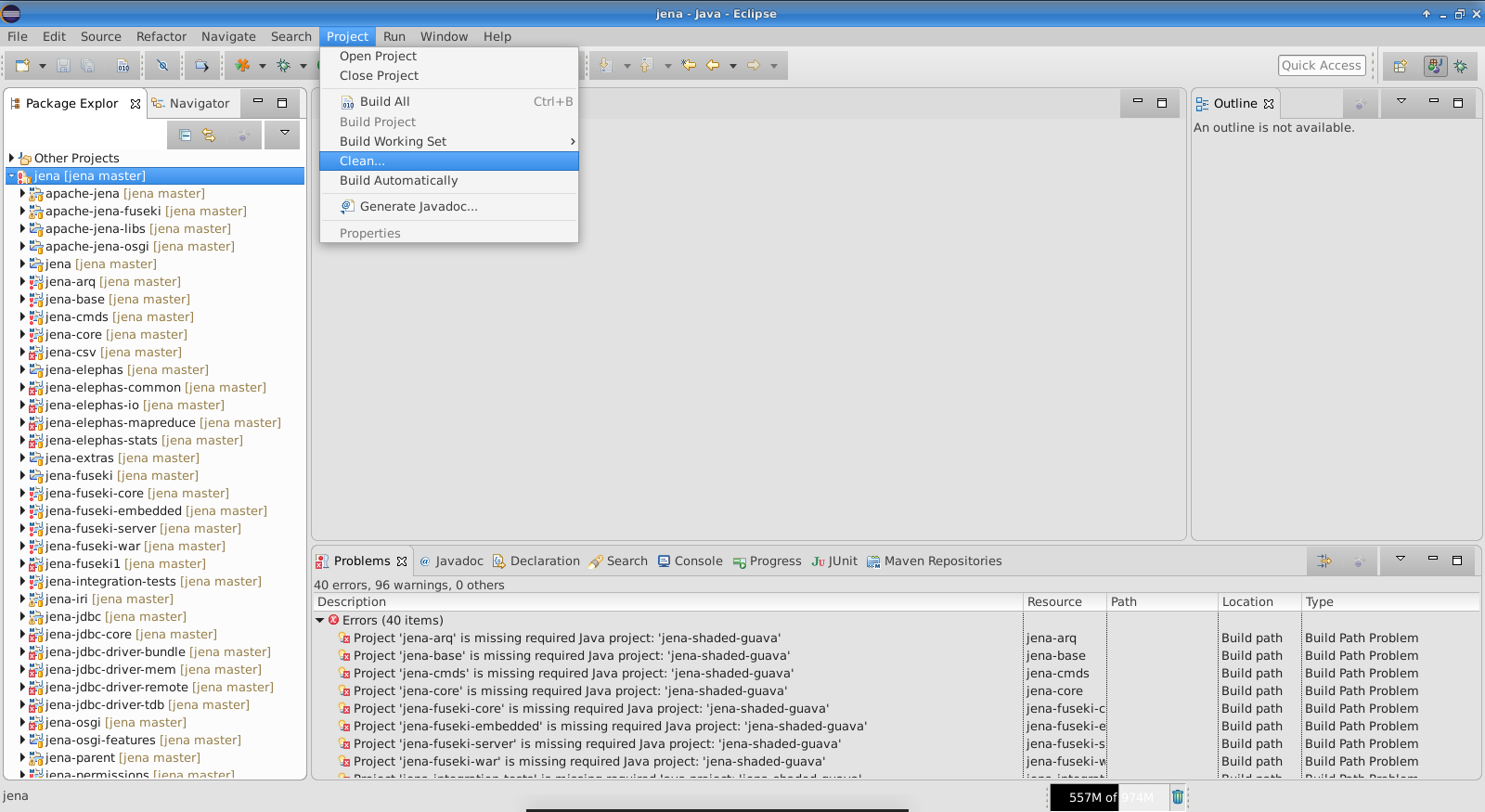Screen dimensions: 1485x812
Task: Click Collapse All in Package Explorer
Action: (186, 135)
